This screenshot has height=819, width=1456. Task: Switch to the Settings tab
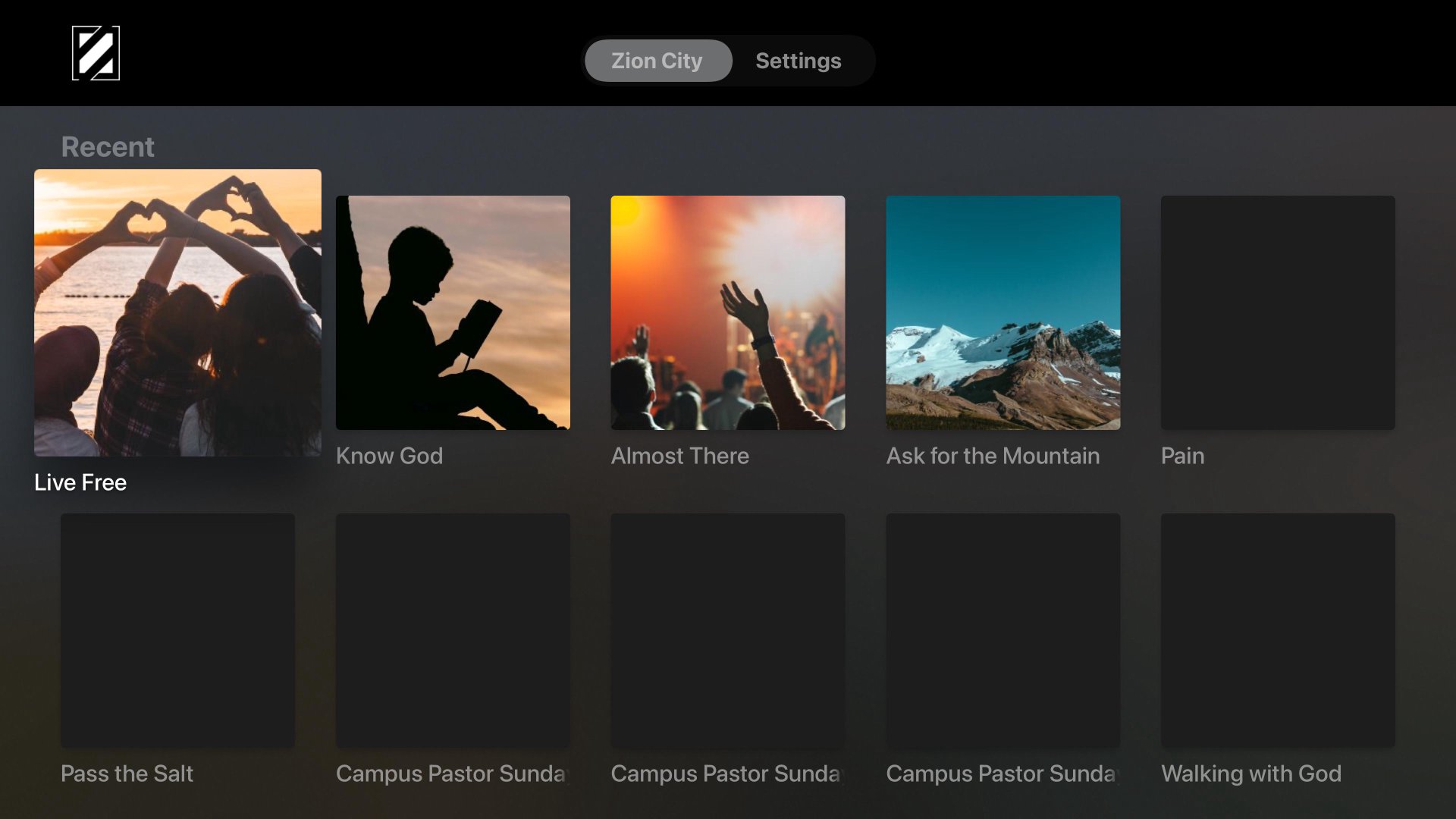[x=798, y=61]
